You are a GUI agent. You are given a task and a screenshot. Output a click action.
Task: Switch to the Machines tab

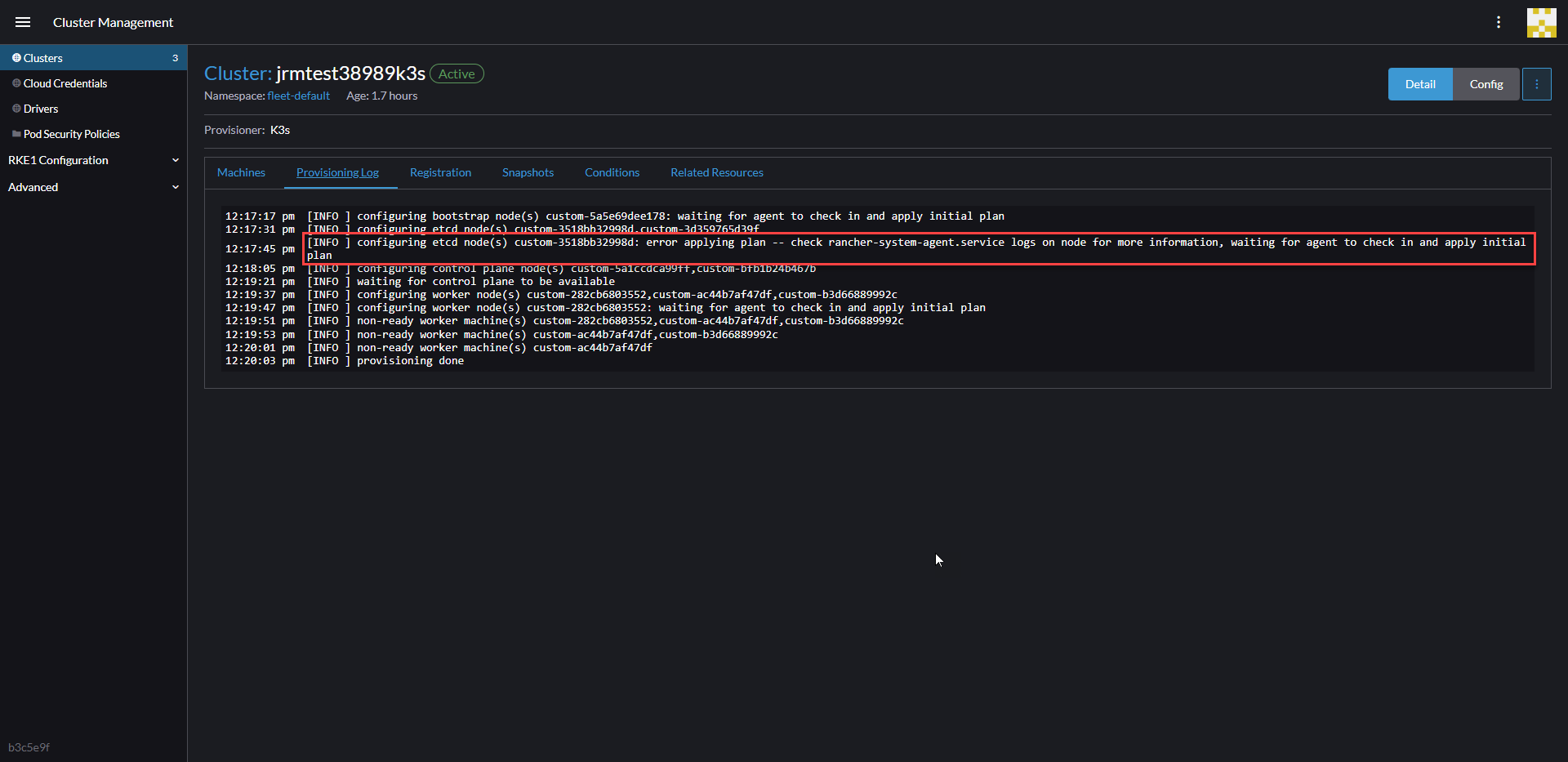[x=241, y=172]
